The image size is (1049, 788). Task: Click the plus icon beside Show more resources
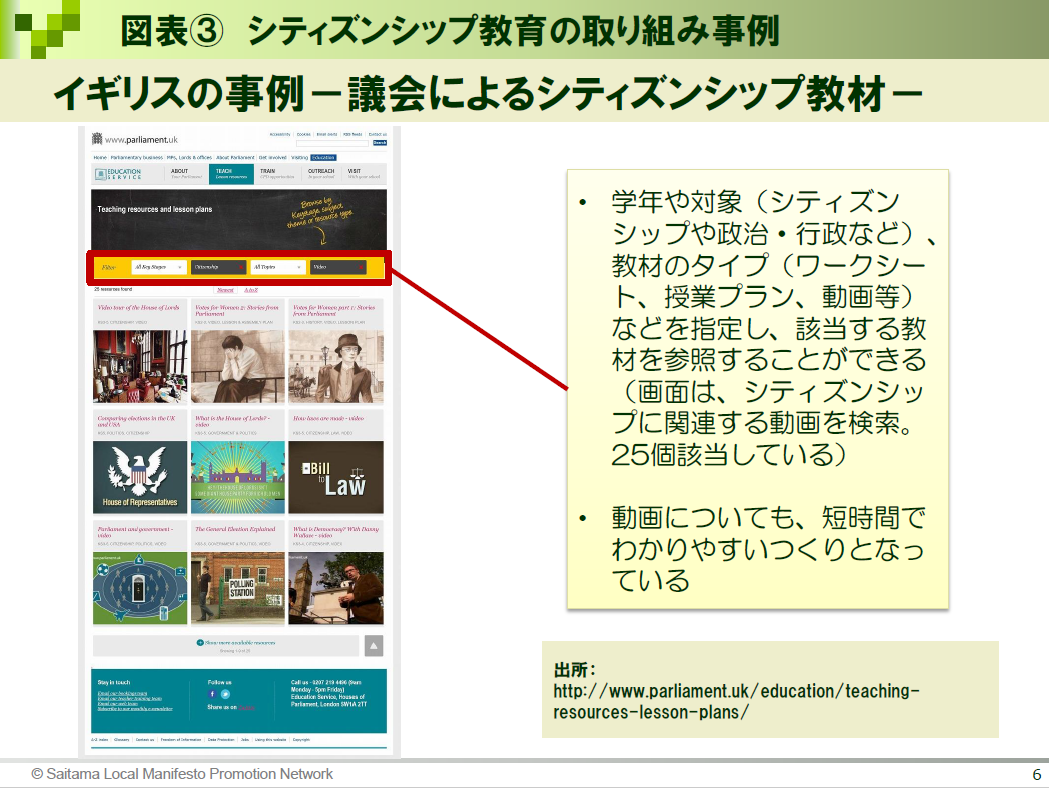[200, 642]
